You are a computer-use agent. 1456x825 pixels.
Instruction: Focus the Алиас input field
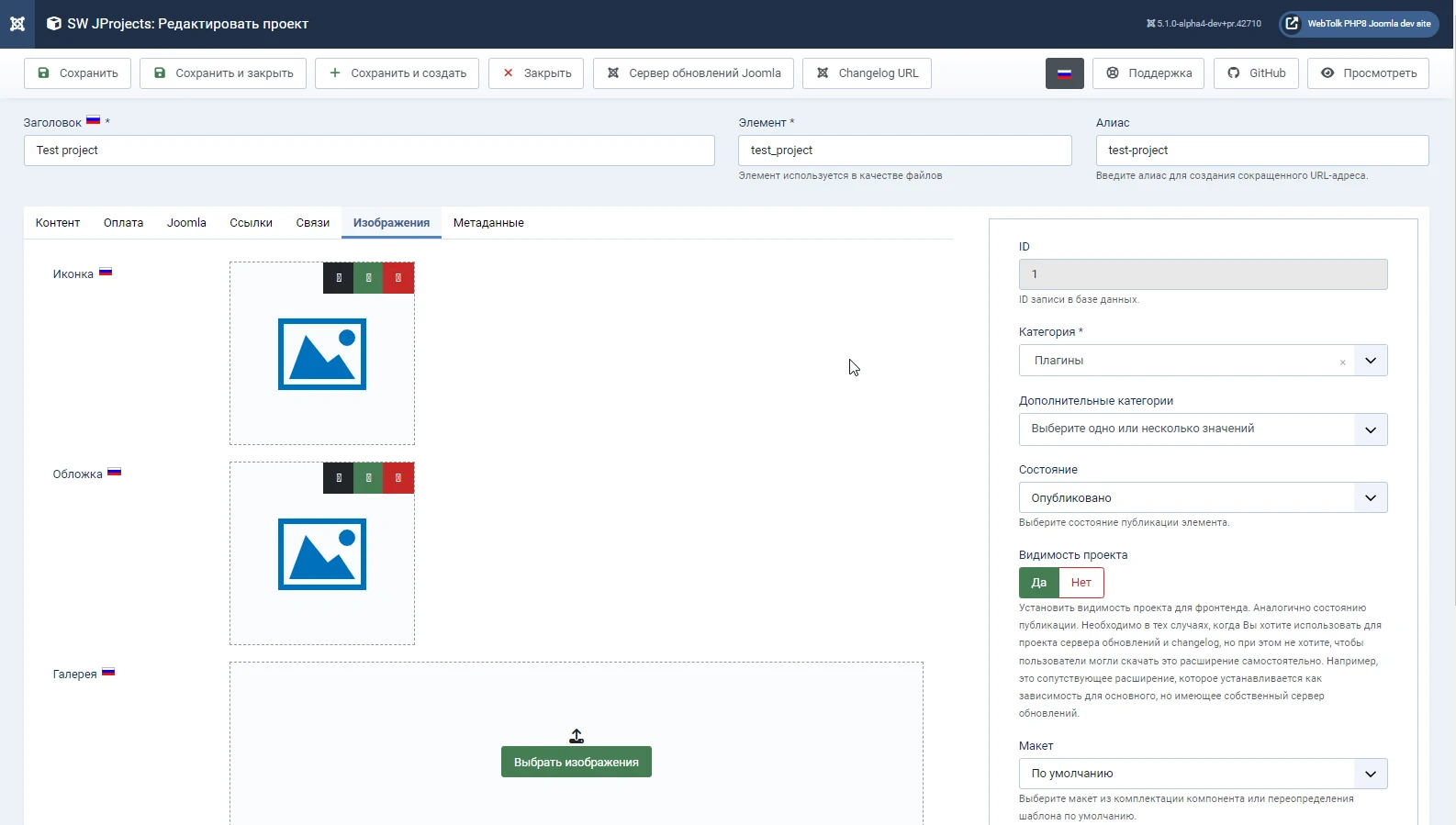(x=1262, y=151)
